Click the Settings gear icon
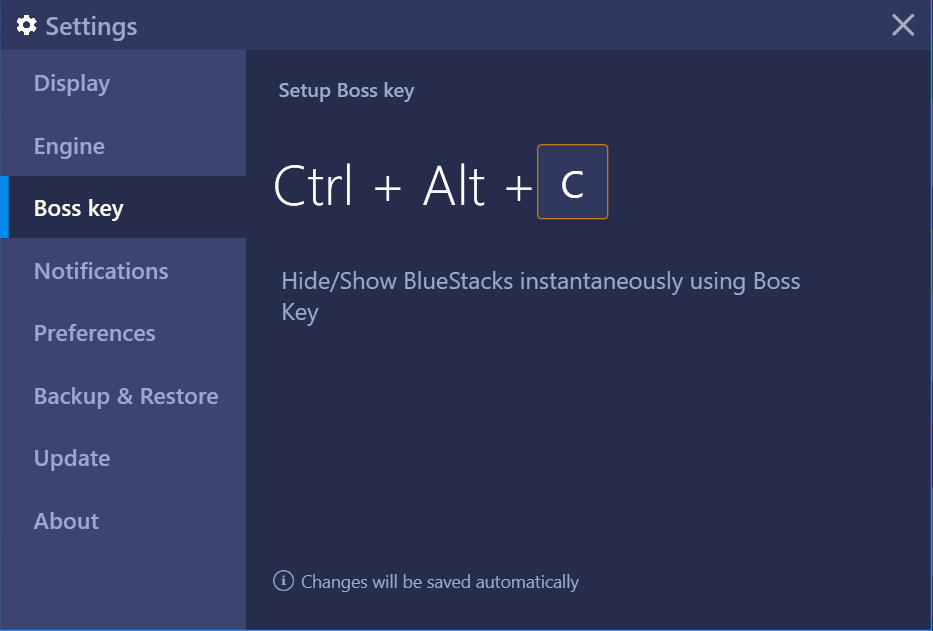 (26, 26)
